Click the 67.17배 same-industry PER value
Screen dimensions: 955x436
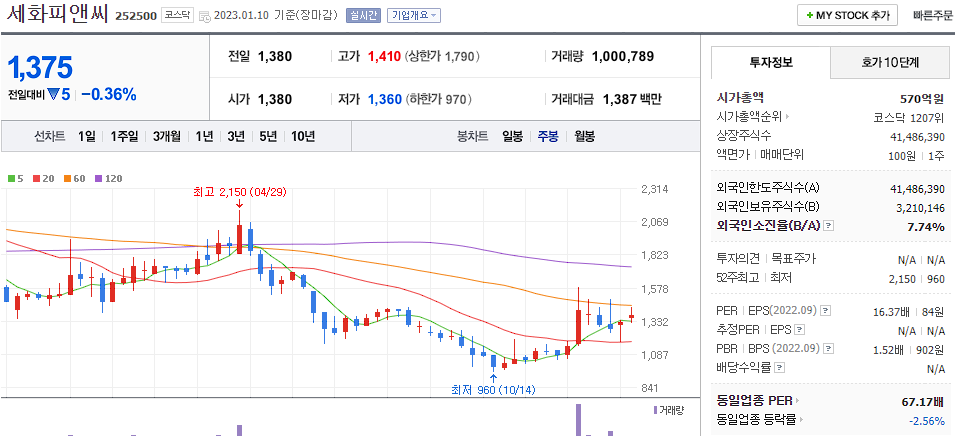tap(923, 401)
